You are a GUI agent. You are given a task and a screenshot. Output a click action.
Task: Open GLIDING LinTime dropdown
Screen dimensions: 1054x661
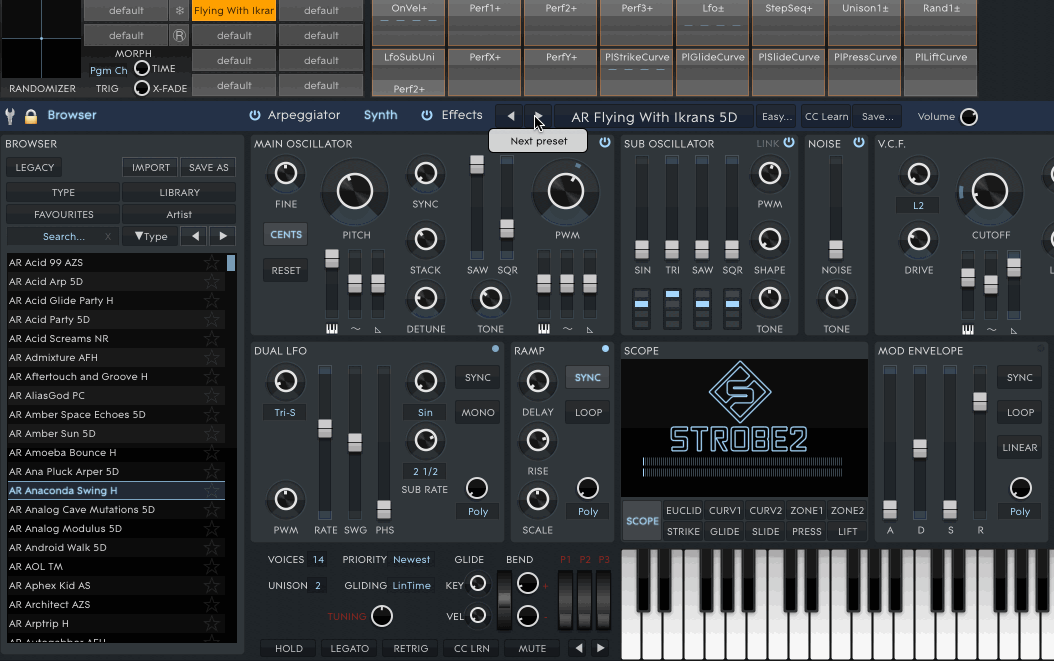click(411, 586)
